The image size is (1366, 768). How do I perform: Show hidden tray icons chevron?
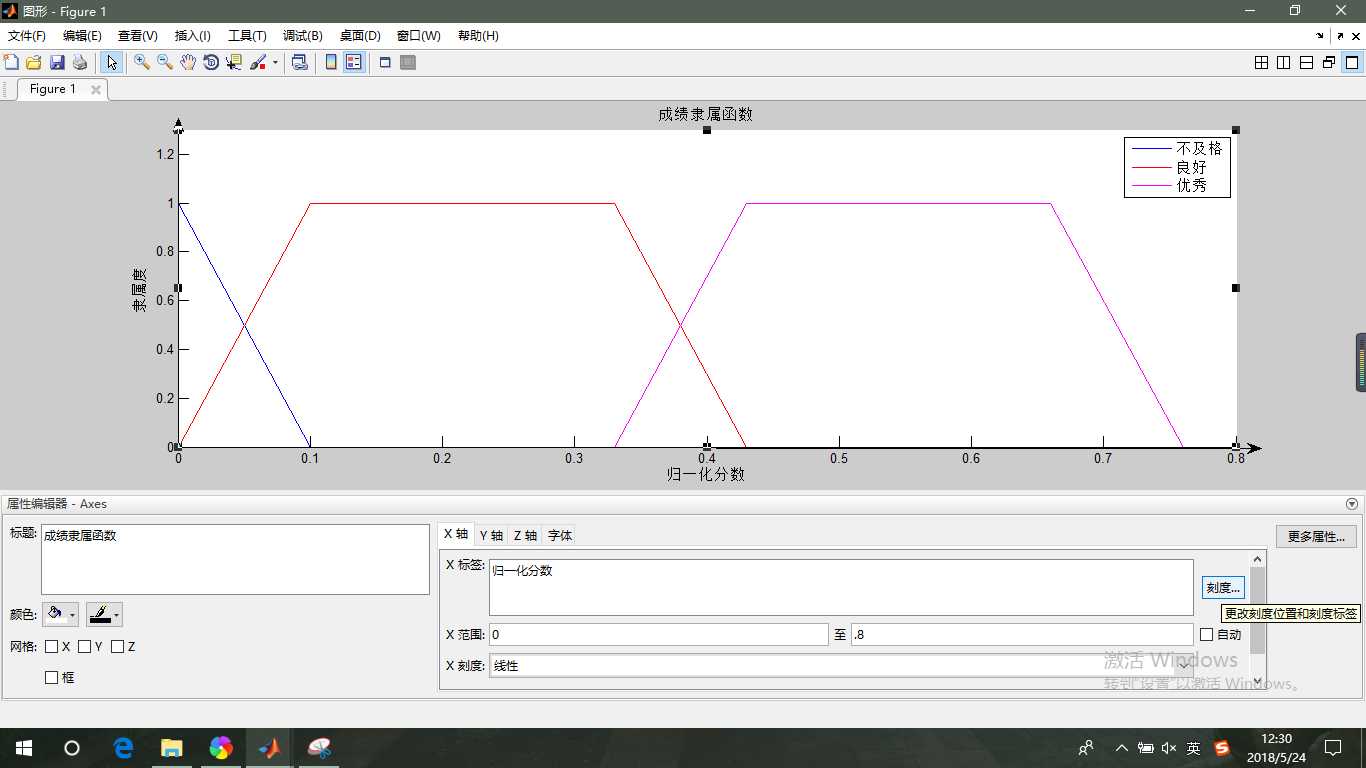click(1121, 748)
